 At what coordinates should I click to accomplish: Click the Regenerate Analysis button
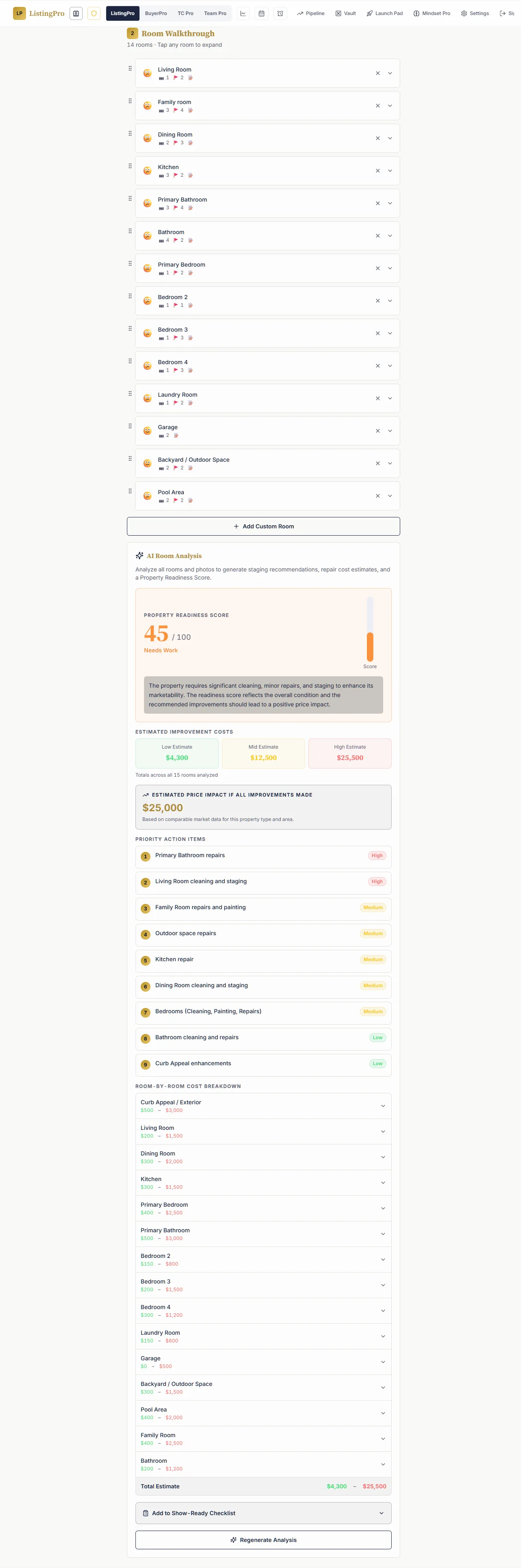click(x=263, y=1540)
